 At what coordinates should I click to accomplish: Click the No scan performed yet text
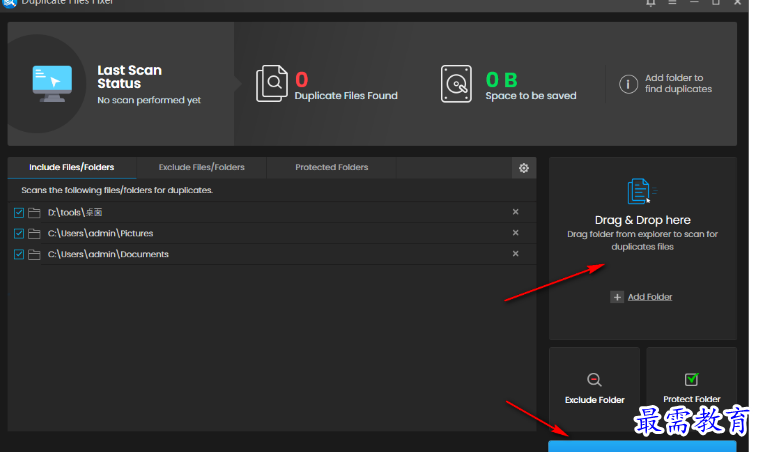point(149,100)
